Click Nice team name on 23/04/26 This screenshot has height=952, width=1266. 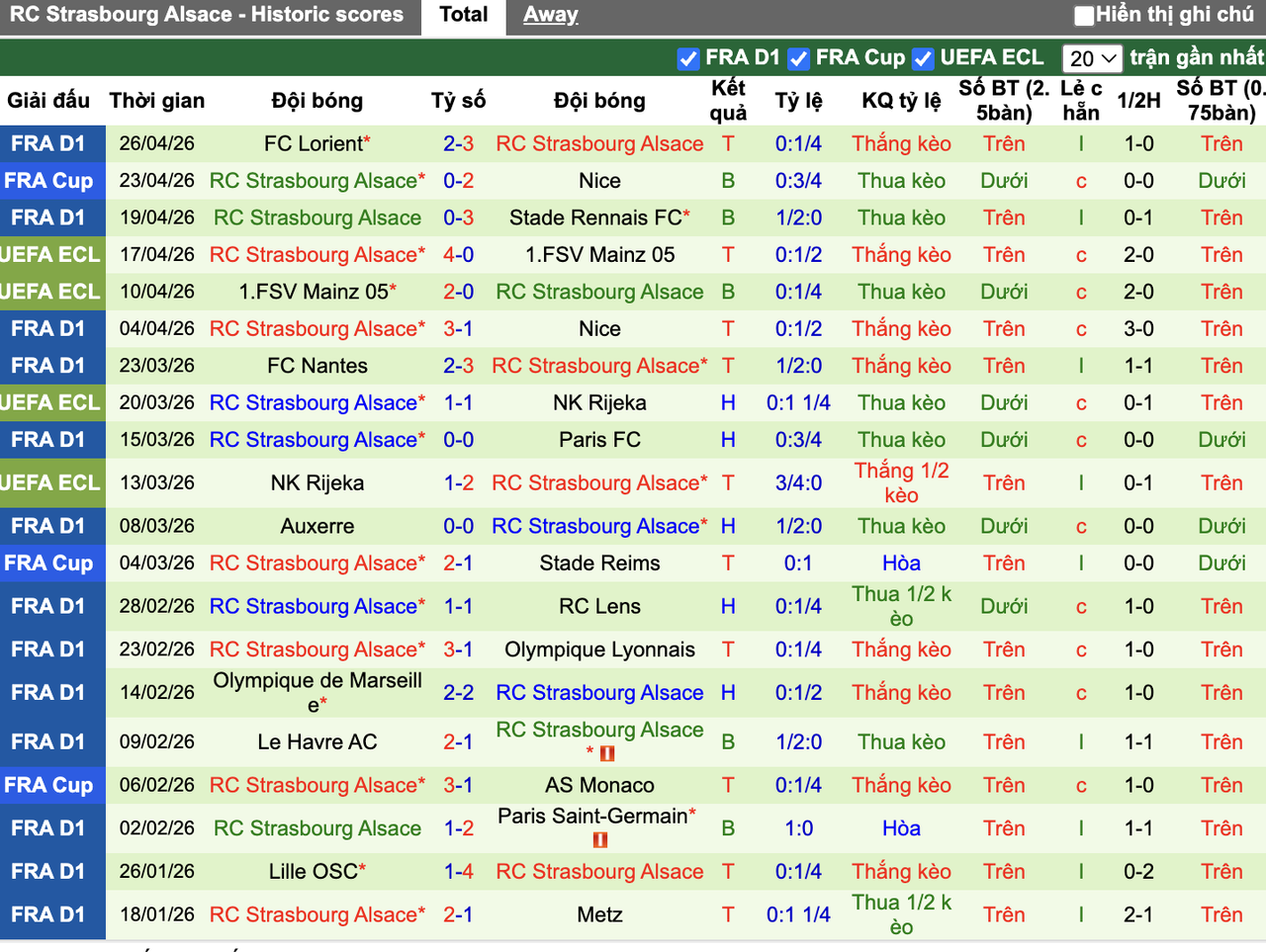[x=600, y=181]
